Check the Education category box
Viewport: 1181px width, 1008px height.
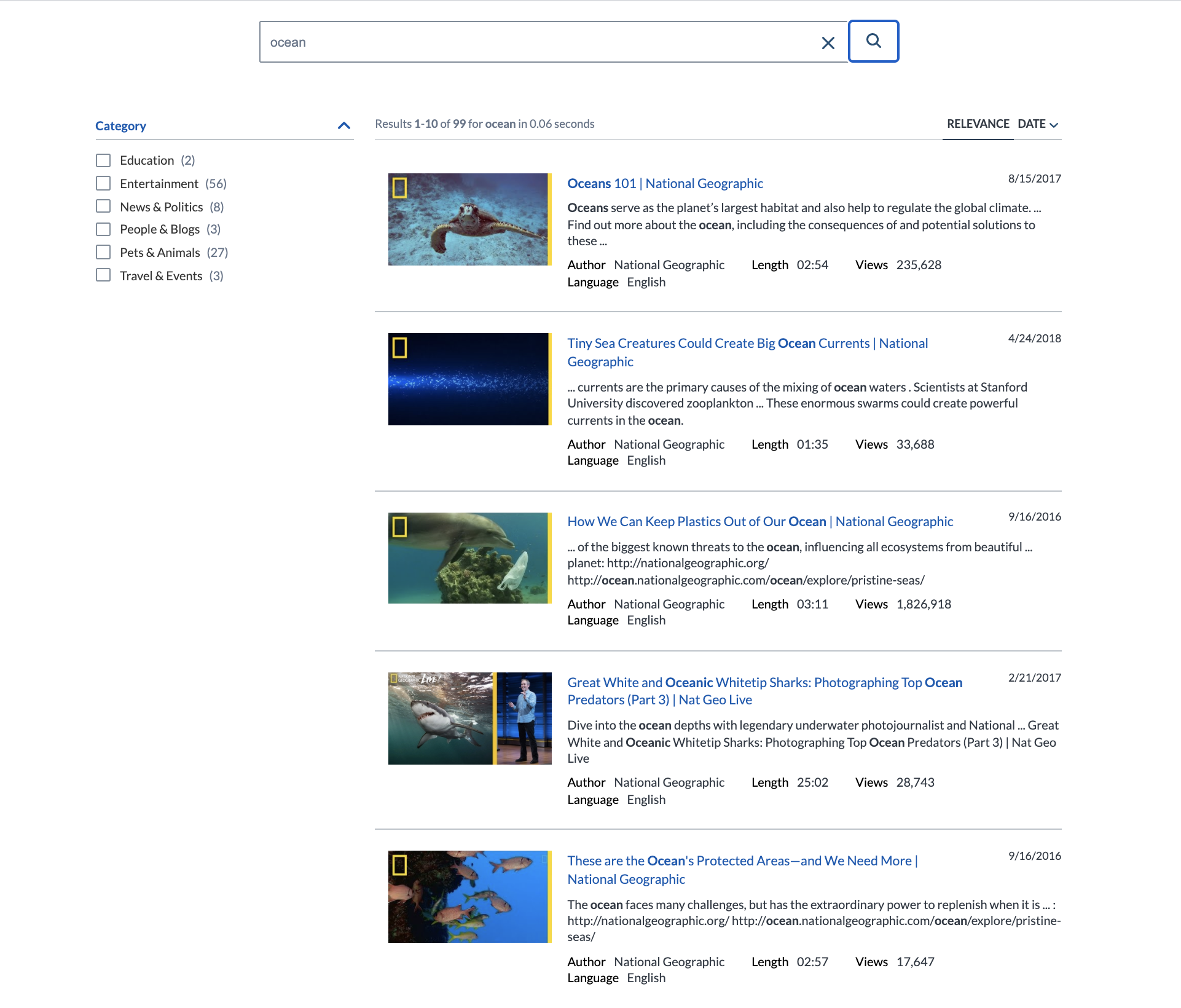[103, 160]
